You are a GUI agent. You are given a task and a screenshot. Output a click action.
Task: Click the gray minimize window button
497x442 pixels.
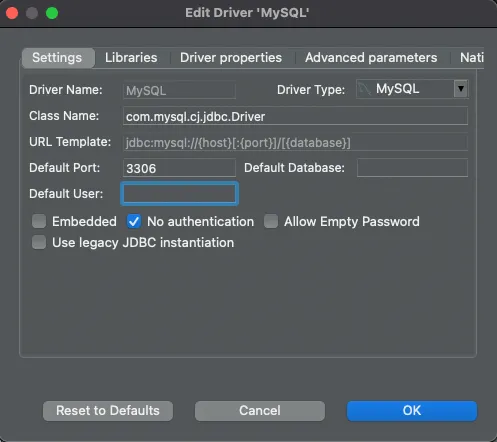pos(32,13)
